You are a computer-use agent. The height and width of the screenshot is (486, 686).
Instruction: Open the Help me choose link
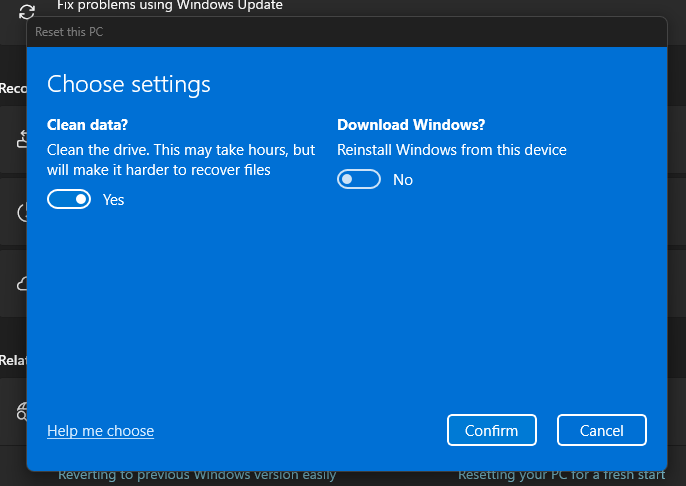(100, 431)
